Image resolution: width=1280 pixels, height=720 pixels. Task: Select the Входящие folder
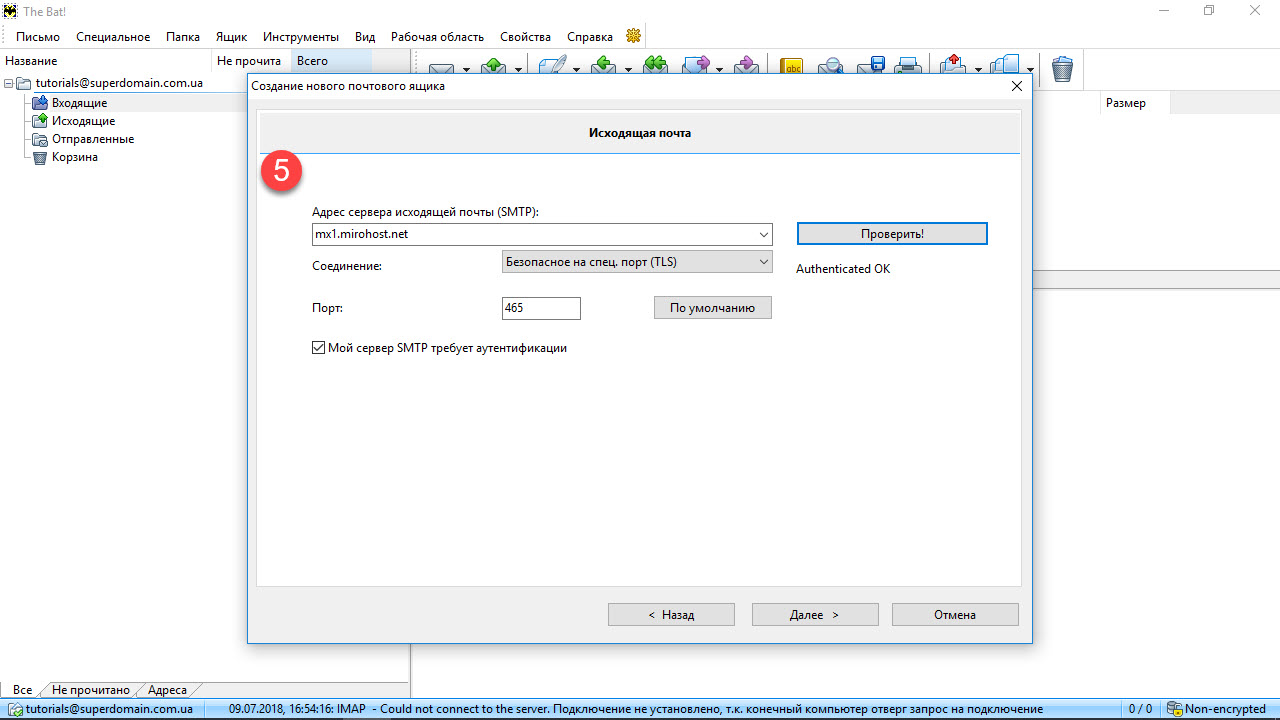click(79, 103)
